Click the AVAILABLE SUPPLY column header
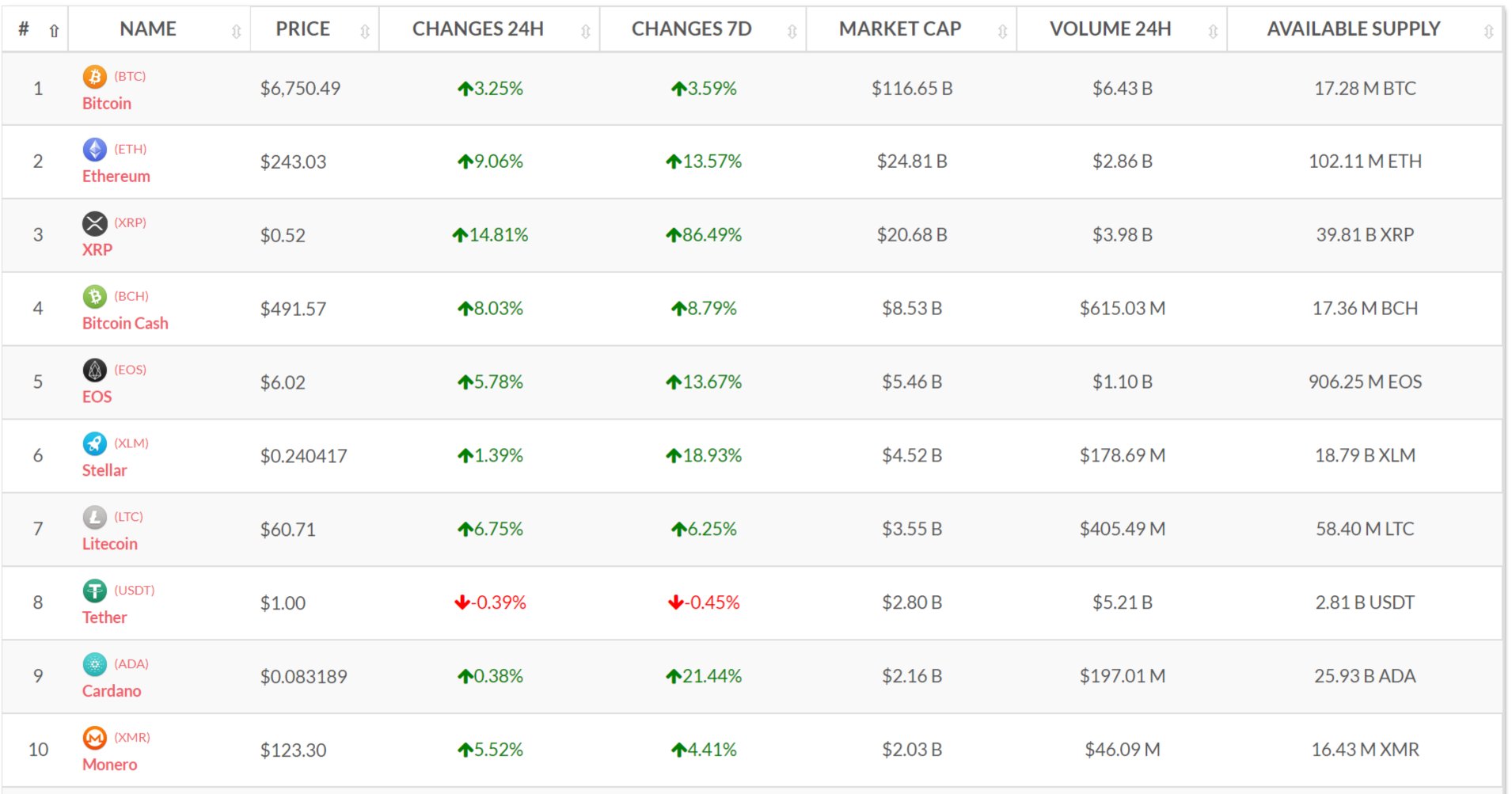Image resolution: width=1512 pixels, height=794 pixels. [x=1365, y=29]
